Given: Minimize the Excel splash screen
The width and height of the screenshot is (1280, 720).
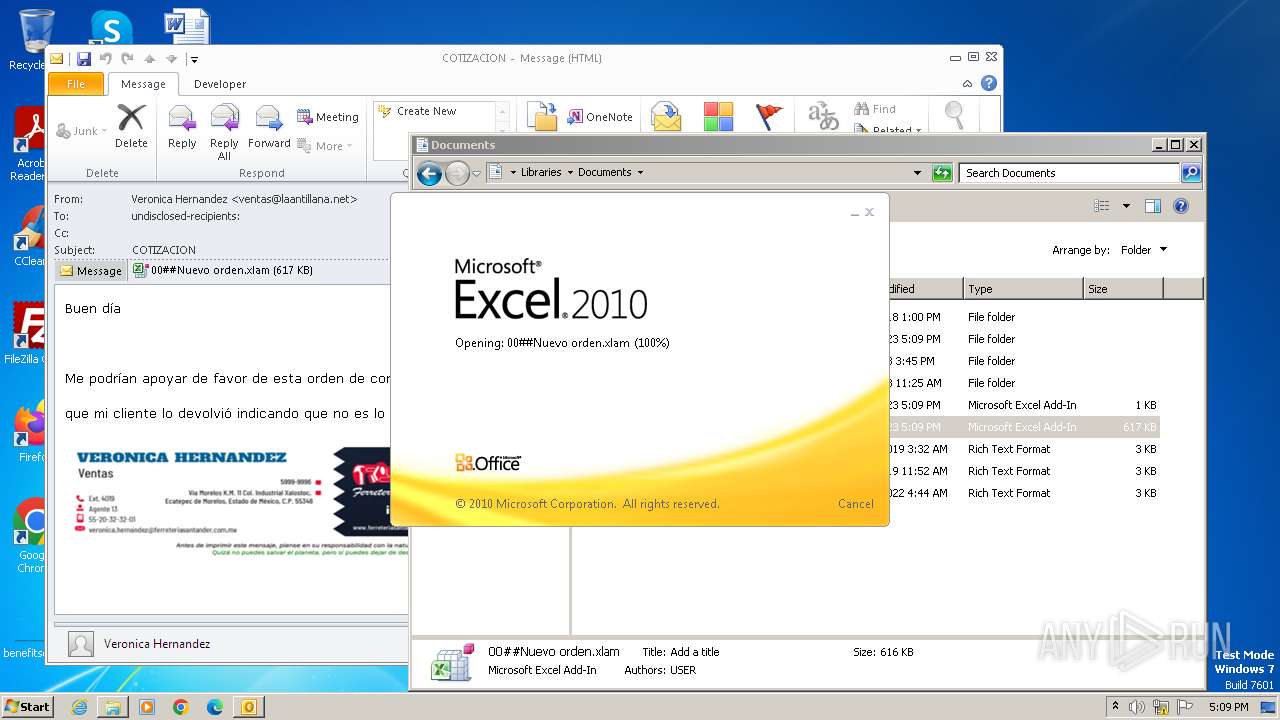Looking at the screenshot, I should 855,212.
